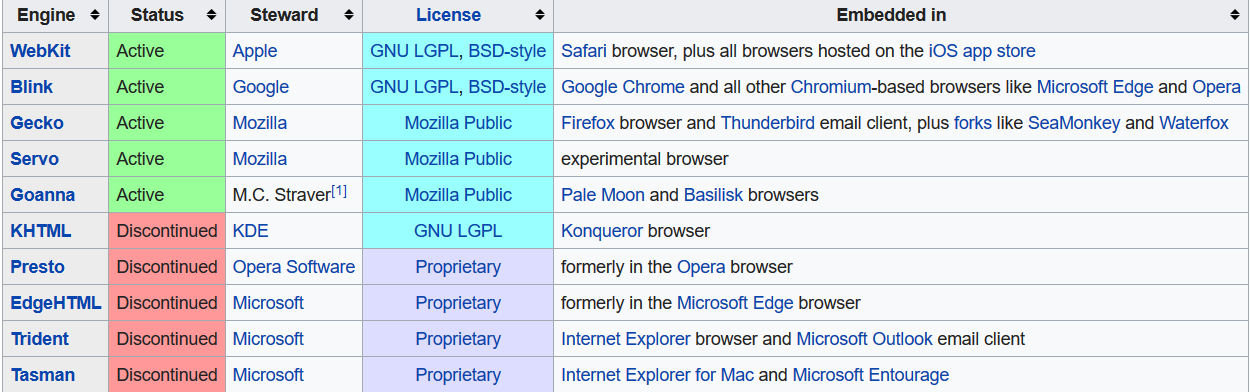Open Internet Explorer link in Trident row

pos(626,339)
